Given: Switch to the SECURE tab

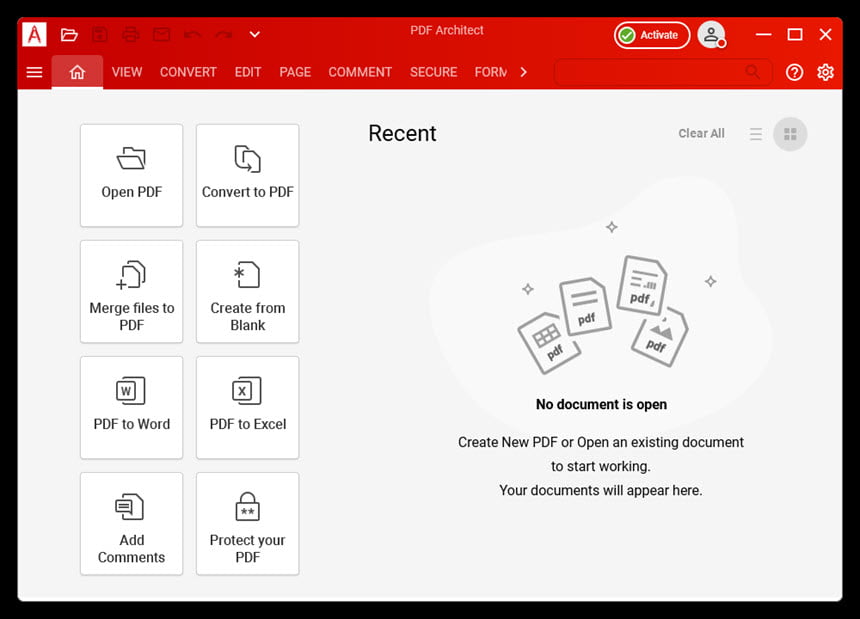Looking at the screenshot, I should pyautogui.click(x=433, y=72).
